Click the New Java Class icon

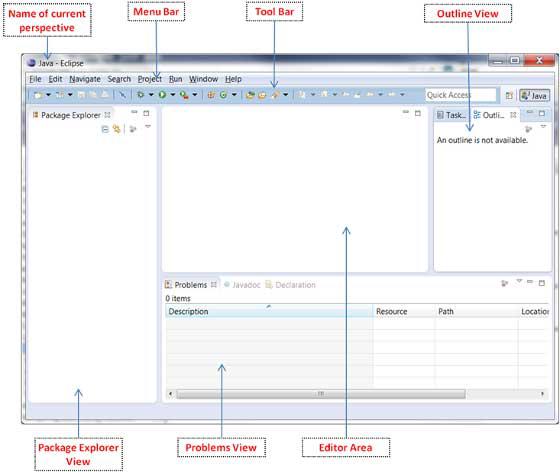(224, 95)
